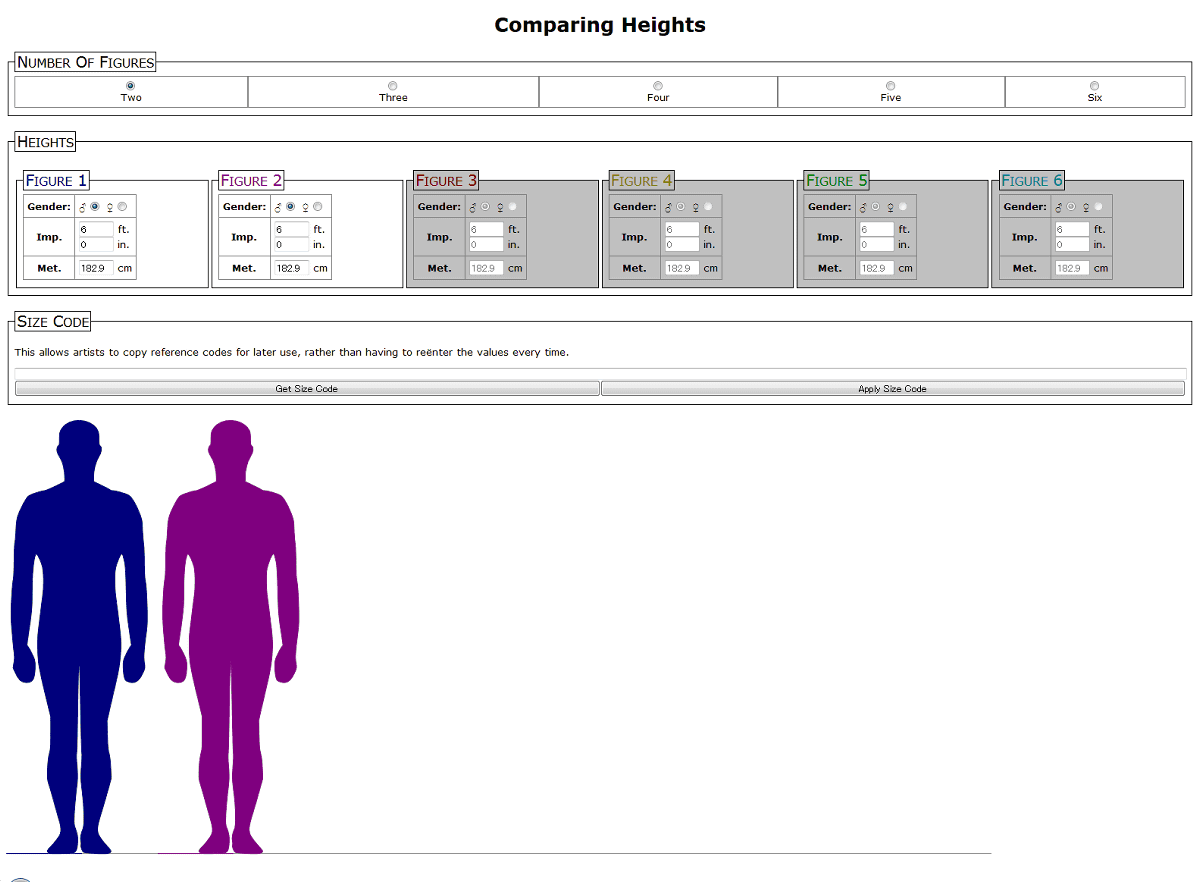The width and height of the screenshot is (1200, 882).
Task: Focus the size code text field
Action: (x=600, y=374)
